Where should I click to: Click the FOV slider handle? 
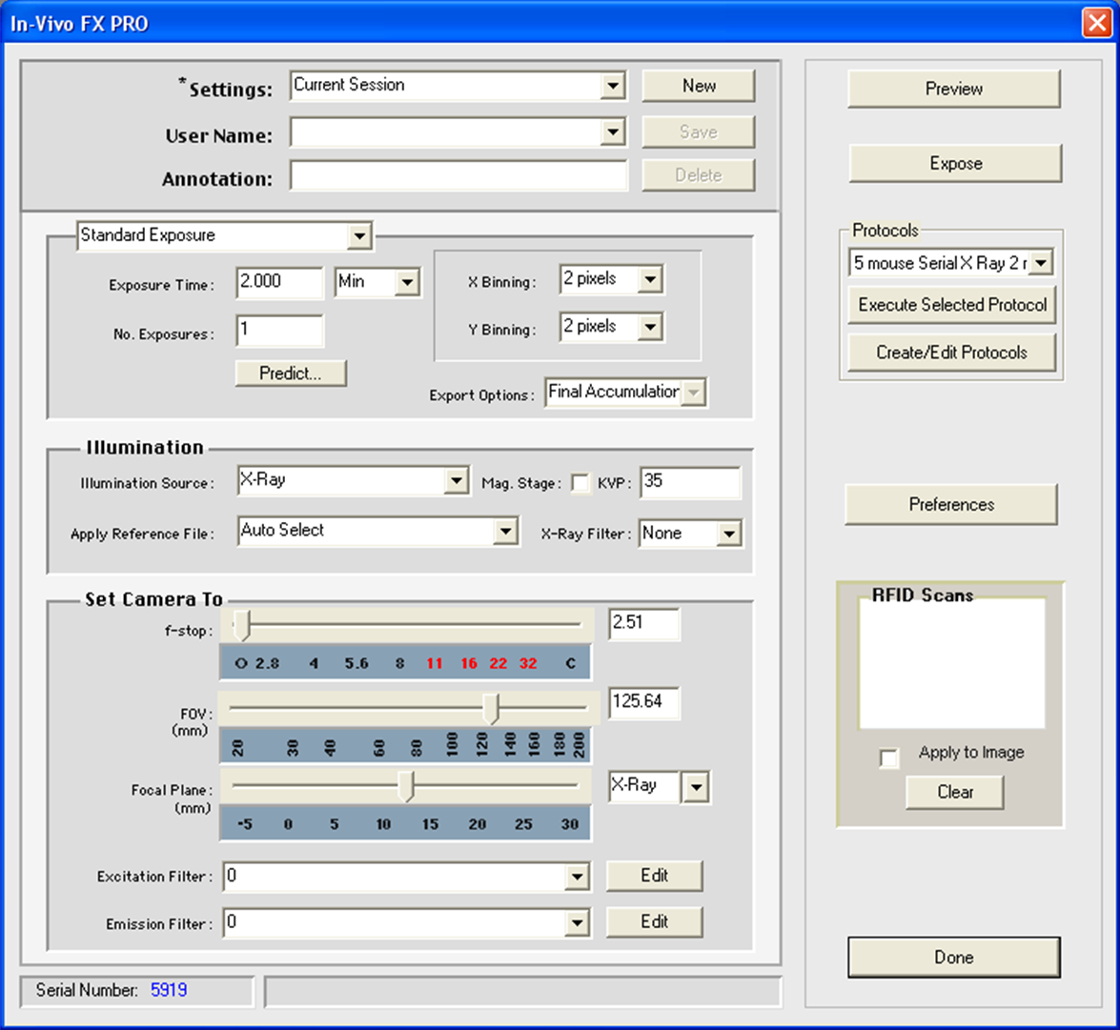[x=491, y=708]
